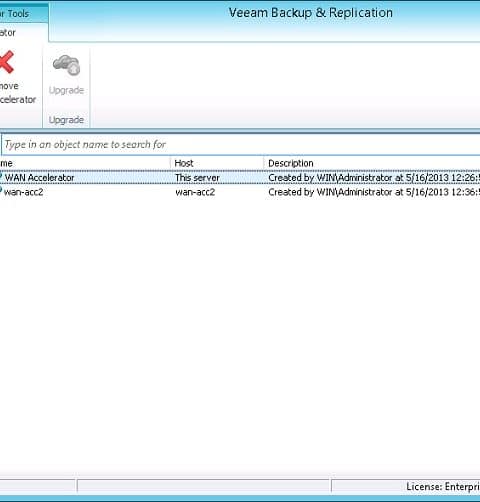The width and height of the screenshot is (480, 502).
Task: Click the red X Remove Accelerator icon
Action: click(x=7, y=62)
